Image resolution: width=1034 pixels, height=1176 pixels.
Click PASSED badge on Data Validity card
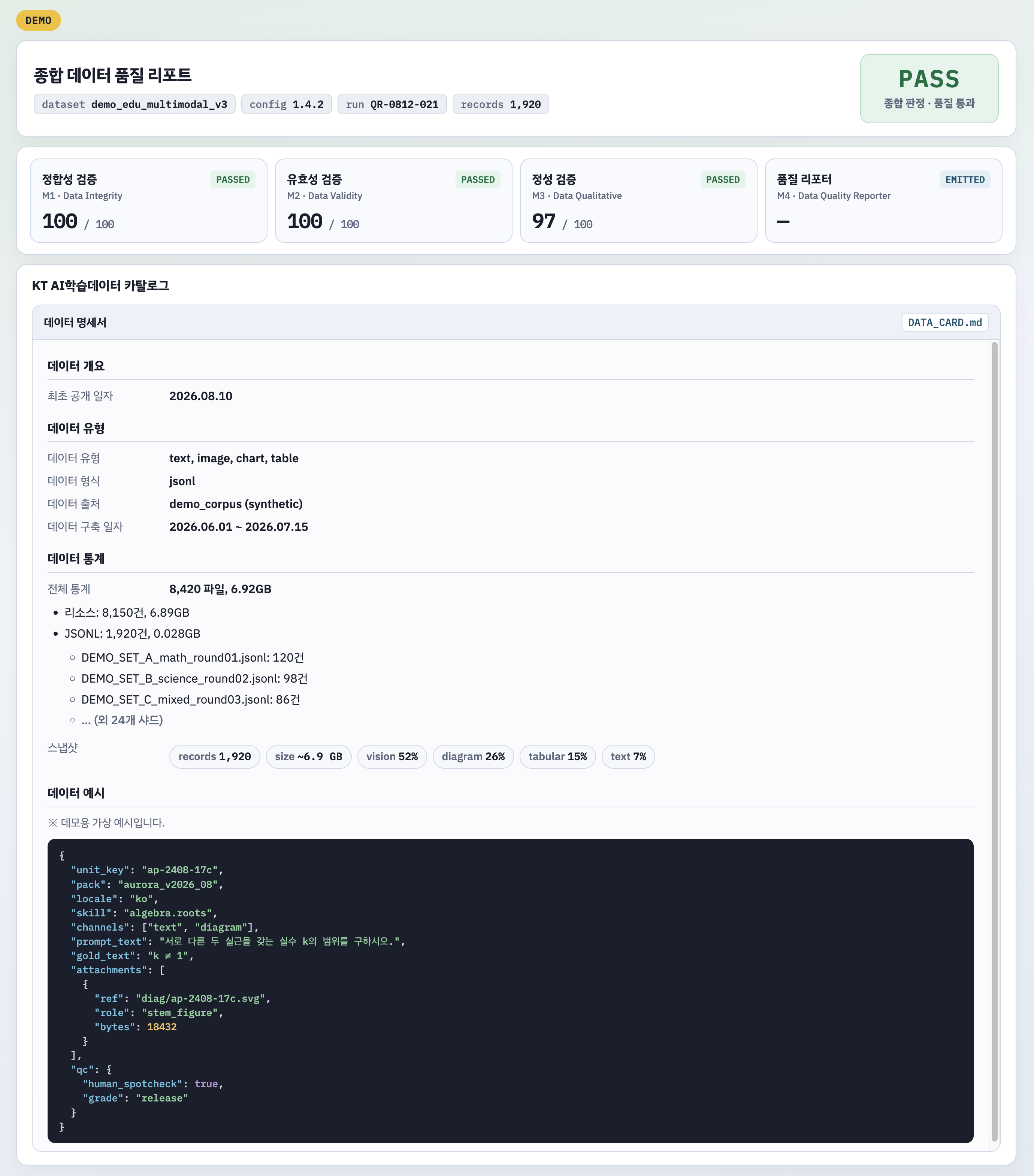478,179
